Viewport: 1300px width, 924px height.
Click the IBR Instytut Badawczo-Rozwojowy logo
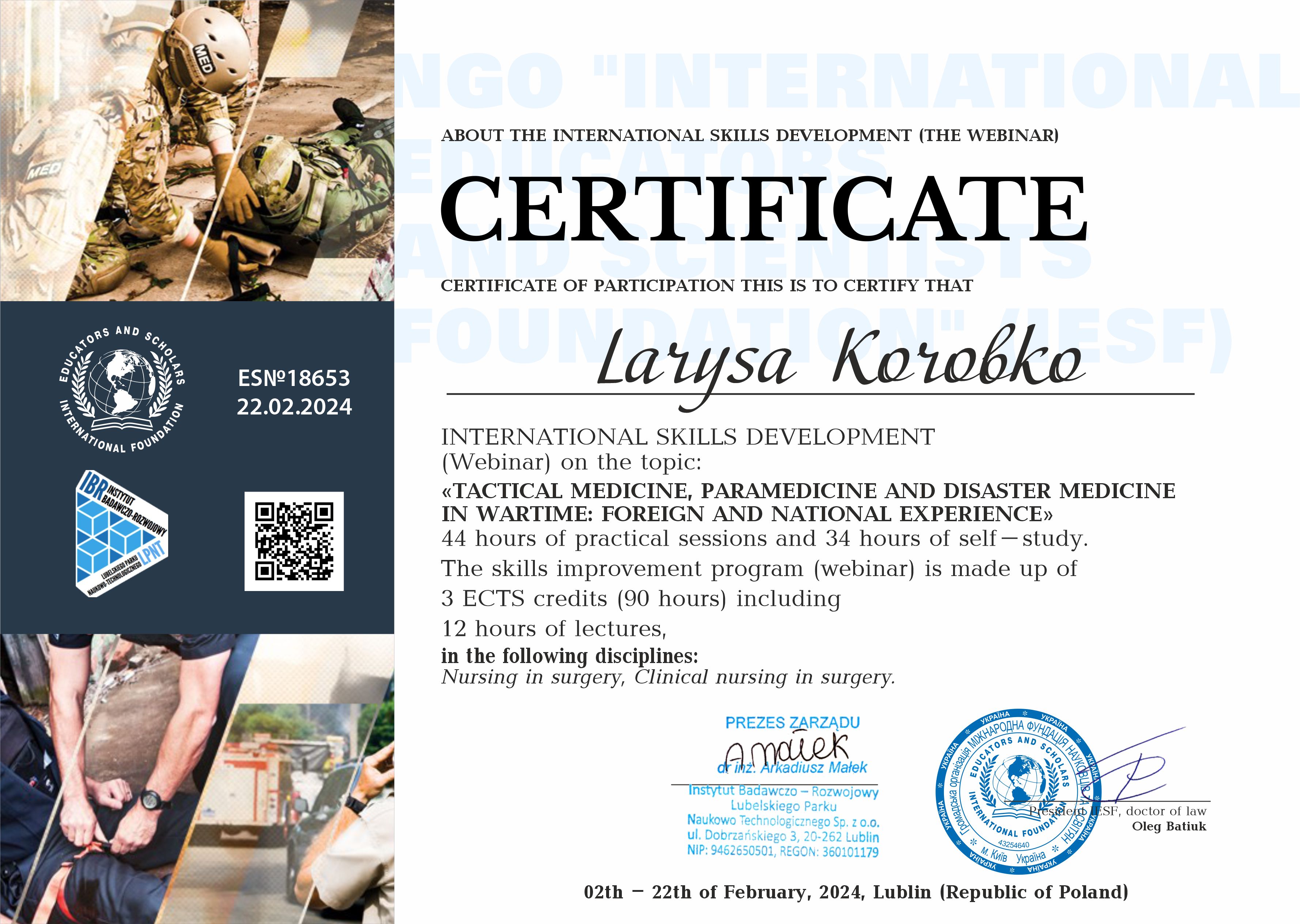122,533
